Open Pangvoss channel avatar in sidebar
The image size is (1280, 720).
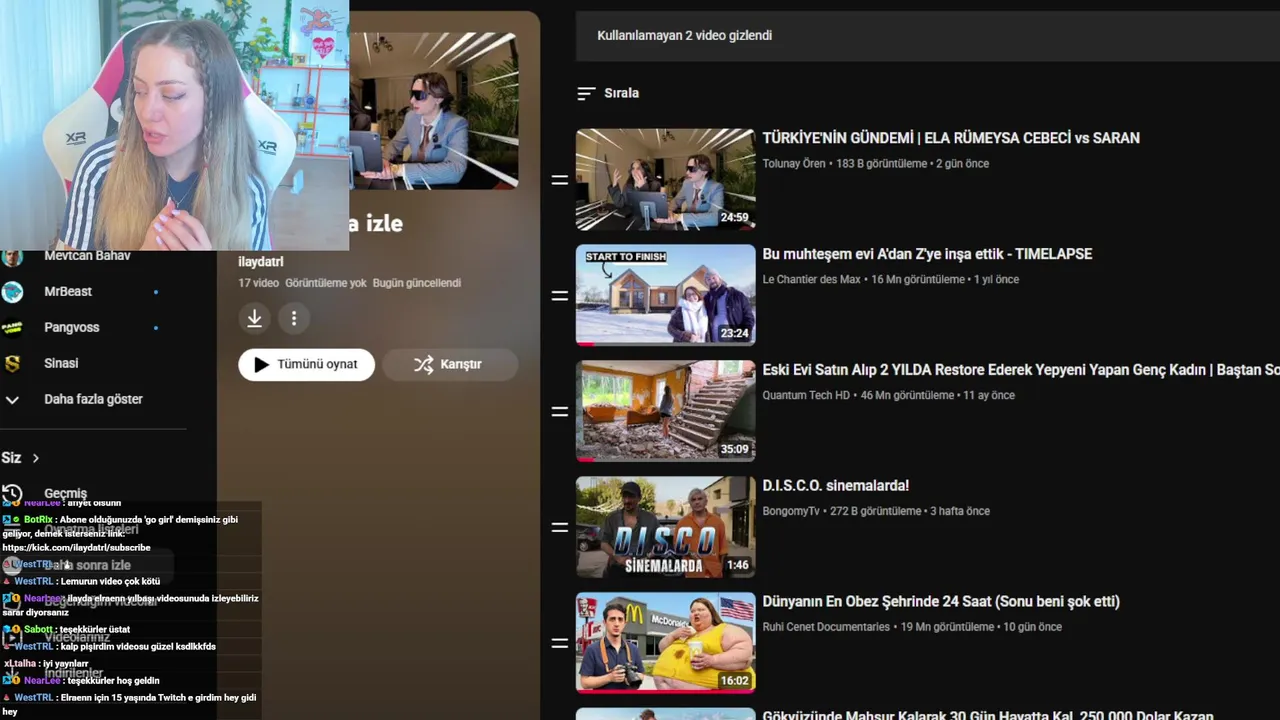12,327
